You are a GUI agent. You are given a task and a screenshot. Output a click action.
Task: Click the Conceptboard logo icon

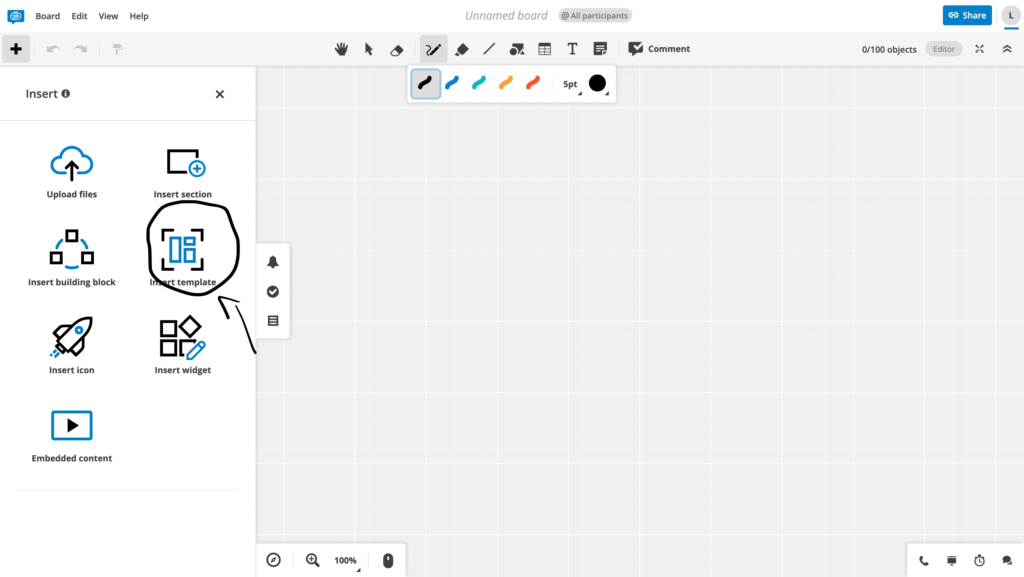click(x=16, y=16)
